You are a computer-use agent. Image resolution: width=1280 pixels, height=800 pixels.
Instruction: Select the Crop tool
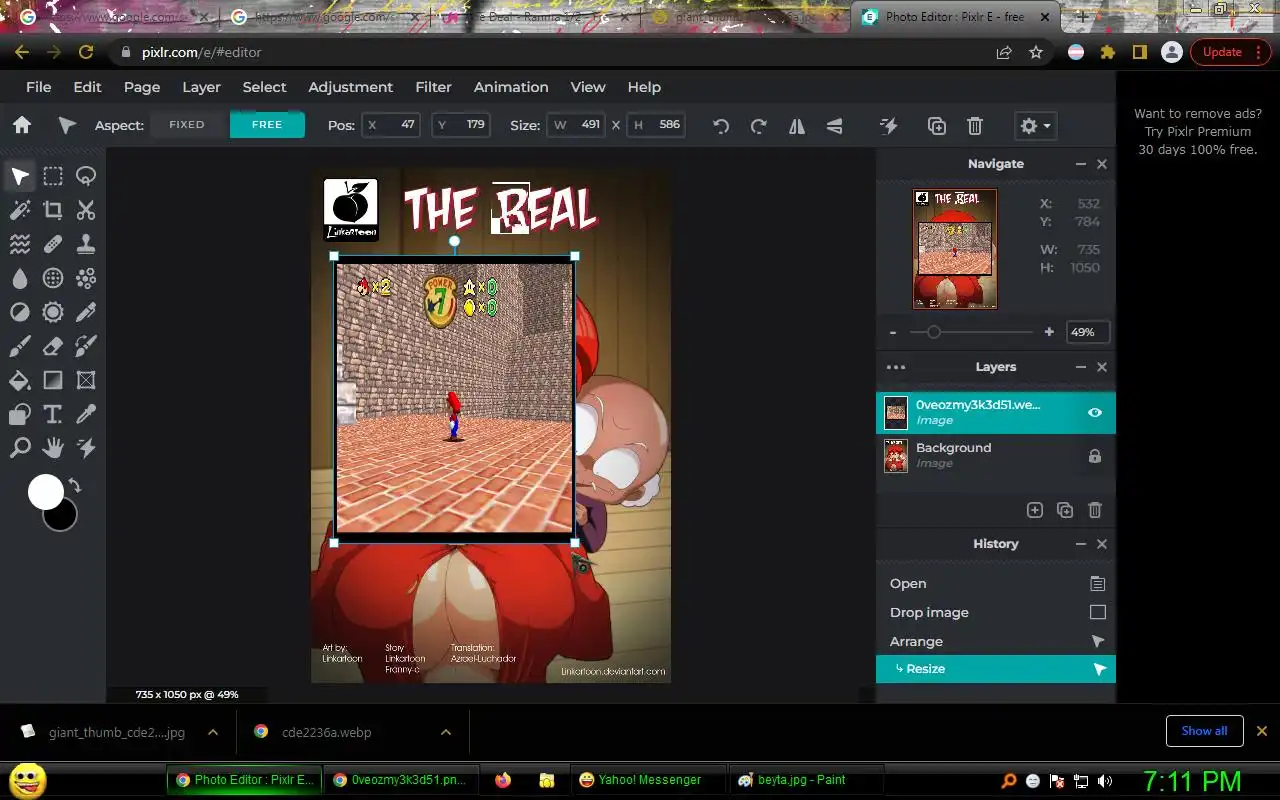click(53, 210)
